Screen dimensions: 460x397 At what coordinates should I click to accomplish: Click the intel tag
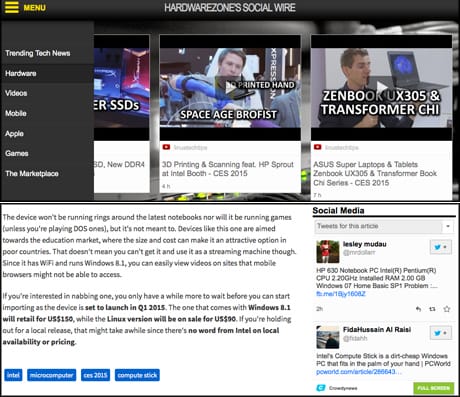[x=13, y=375]
